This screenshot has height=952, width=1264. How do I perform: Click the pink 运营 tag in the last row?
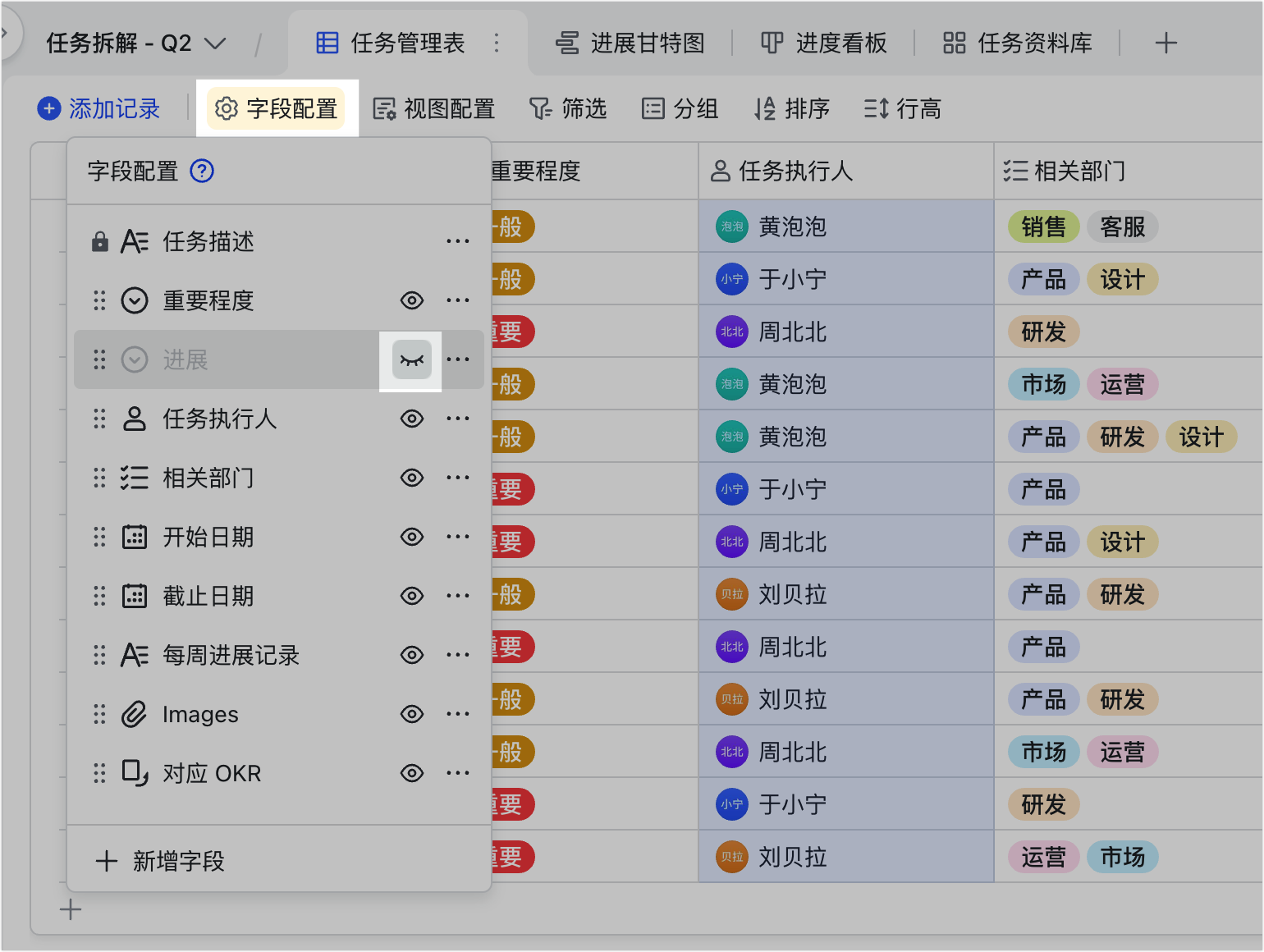click(1043, 857)
